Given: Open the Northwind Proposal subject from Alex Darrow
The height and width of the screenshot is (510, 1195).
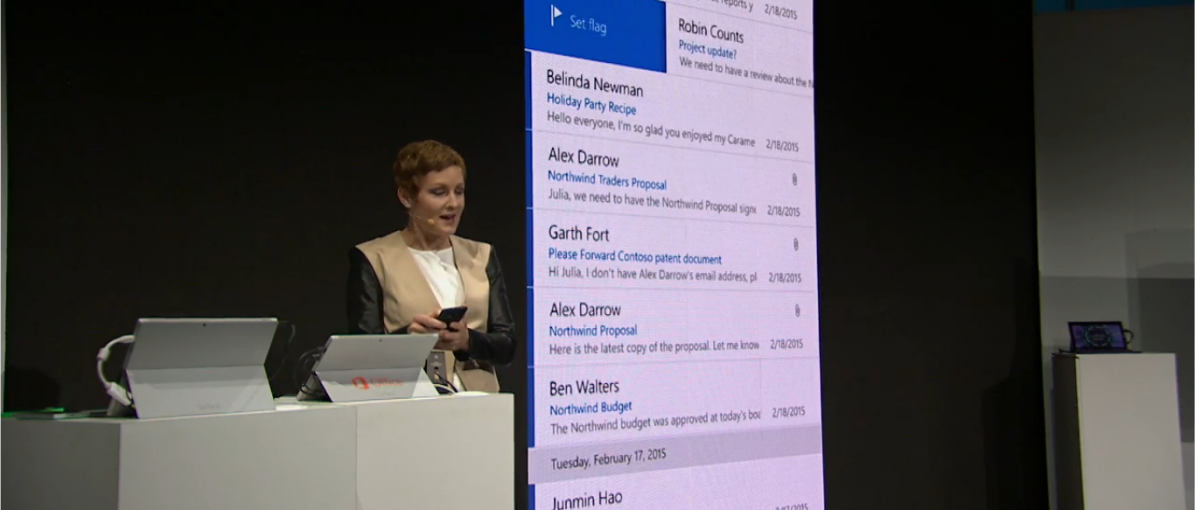Looking at the screenshot, I should pos(593,331).
